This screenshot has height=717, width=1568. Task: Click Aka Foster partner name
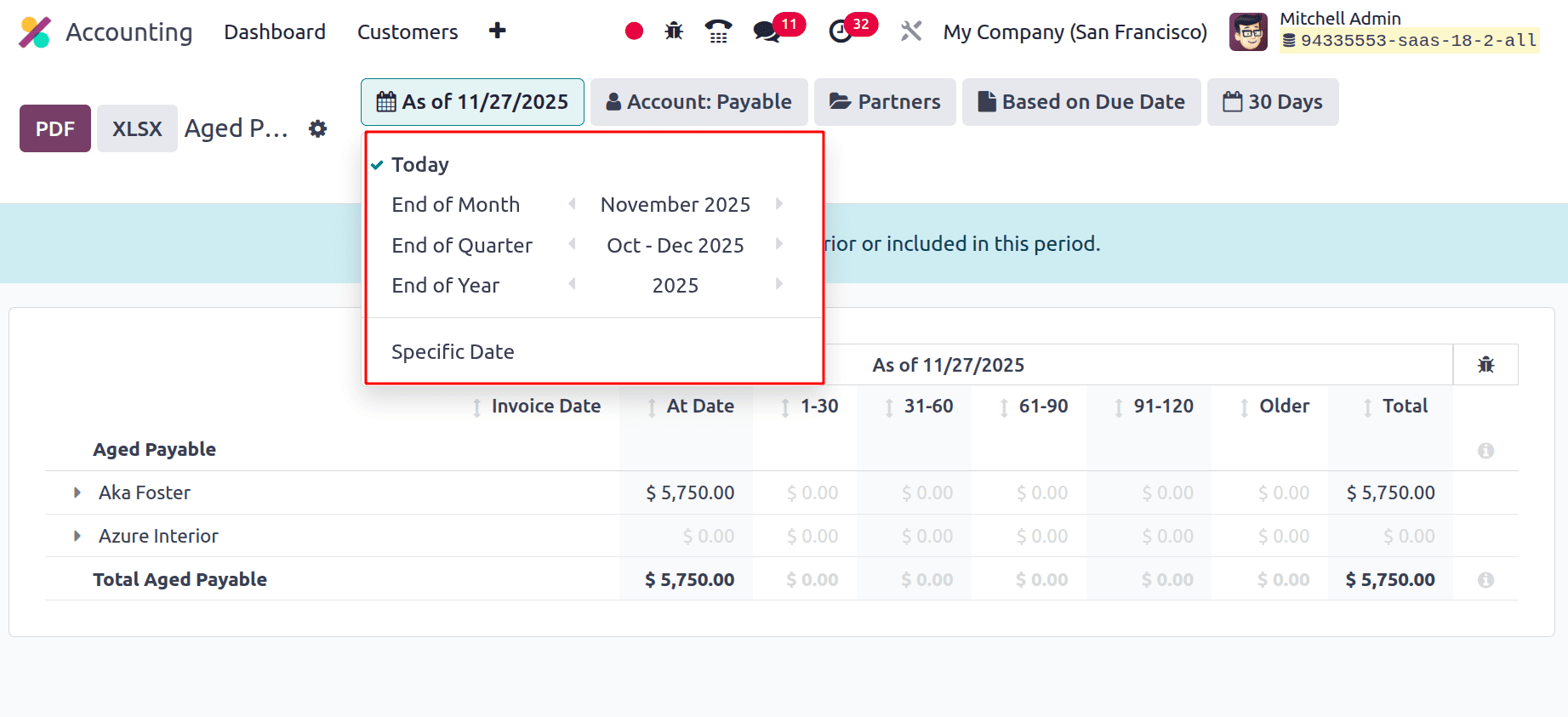pyautogui.click(x=145, y=492)
